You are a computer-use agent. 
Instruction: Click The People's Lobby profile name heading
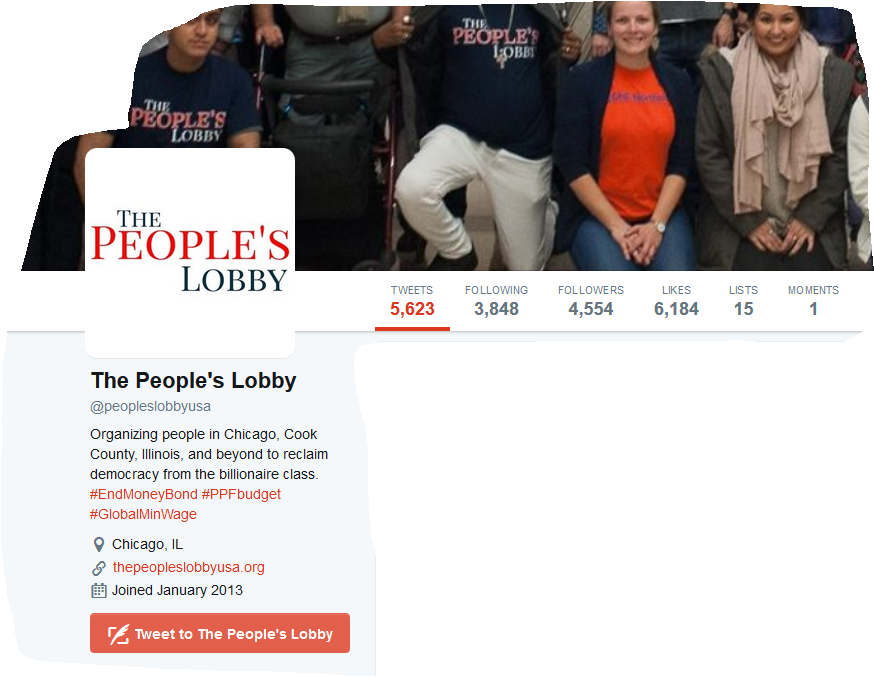tap(193, 381)
